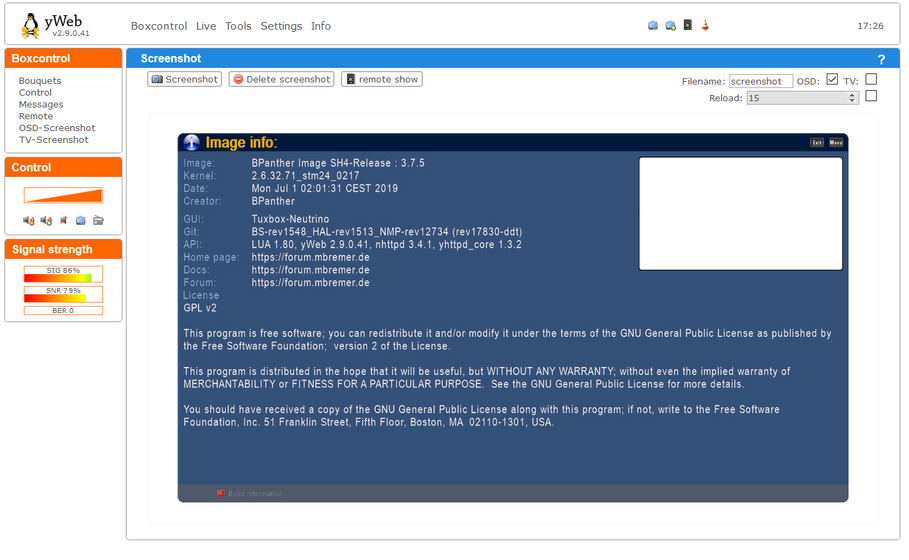
Task: Click the Image info blue 'i' icon
Action: click(191, 142)
